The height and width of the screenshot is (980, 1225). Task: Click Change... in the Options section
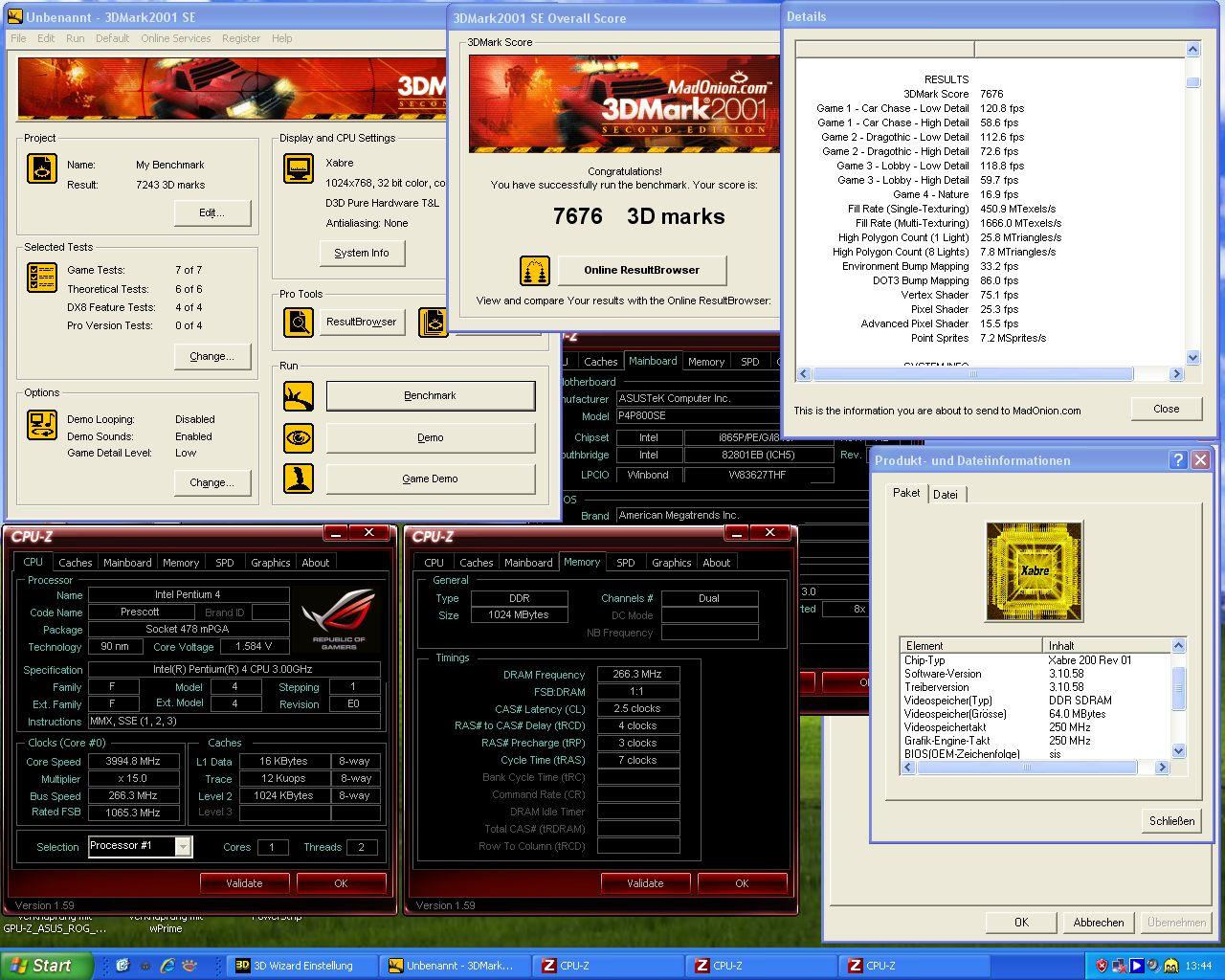(x=212, y=482)
